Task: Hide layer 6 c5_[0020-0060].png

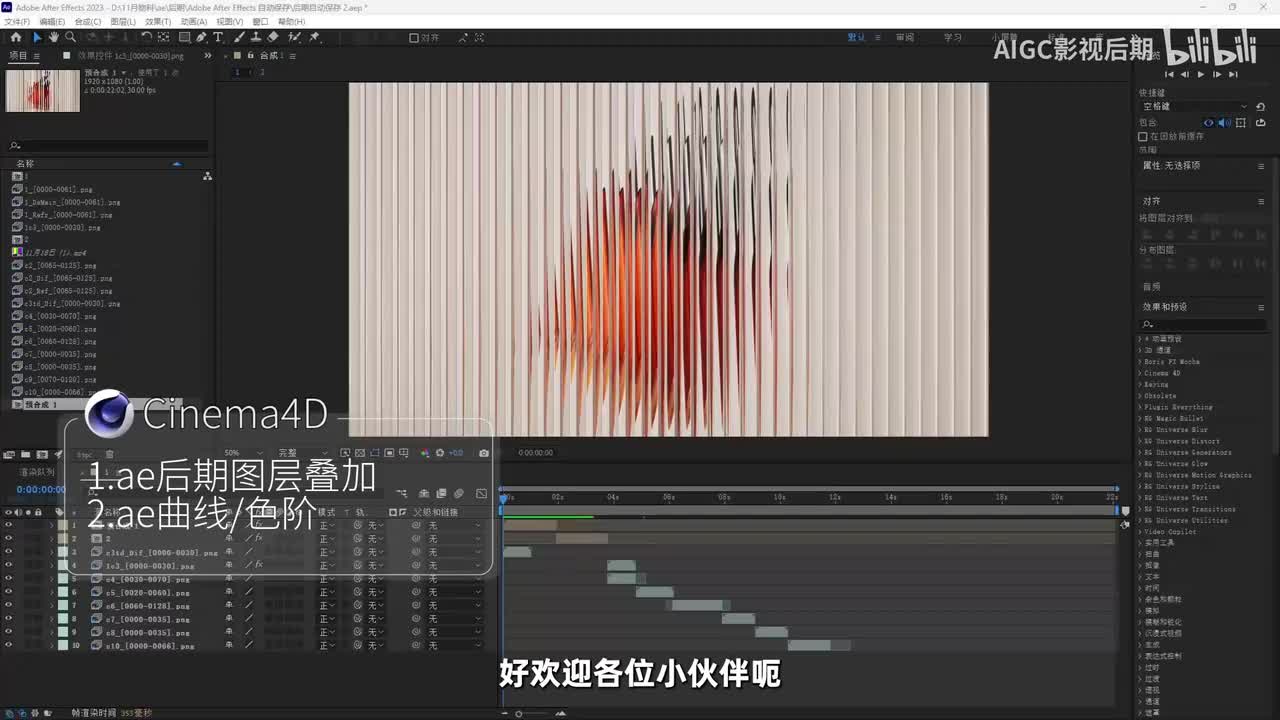Action: click(8, 592)
